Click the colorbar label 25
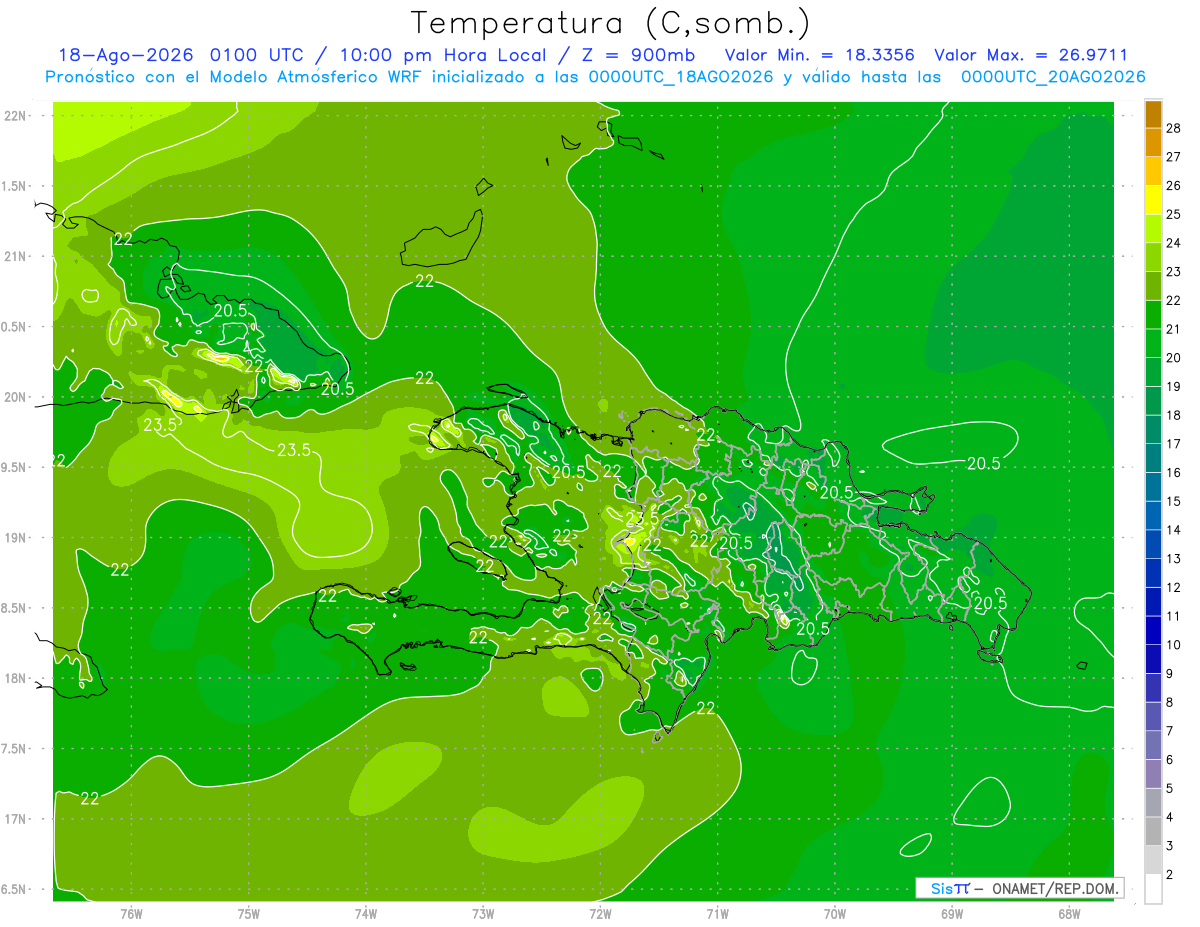The image size is (1200, 927). pos(1174,214)
